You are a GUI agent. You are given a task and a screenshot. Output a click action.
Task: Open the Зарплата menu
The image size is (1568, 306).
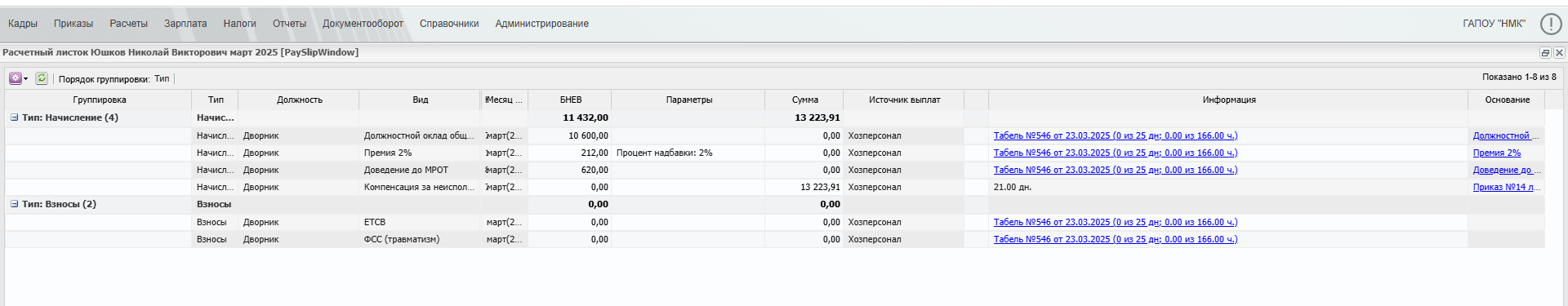[x=185, y=24]
